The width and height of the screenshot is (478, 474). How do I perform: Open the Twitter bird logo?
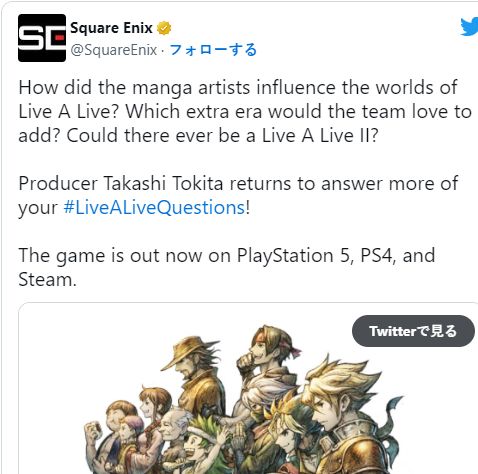469,27
